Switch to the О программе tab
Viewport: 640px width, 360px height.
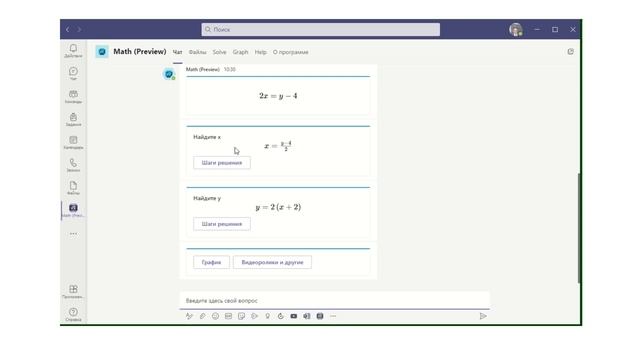tap(291, 52)
